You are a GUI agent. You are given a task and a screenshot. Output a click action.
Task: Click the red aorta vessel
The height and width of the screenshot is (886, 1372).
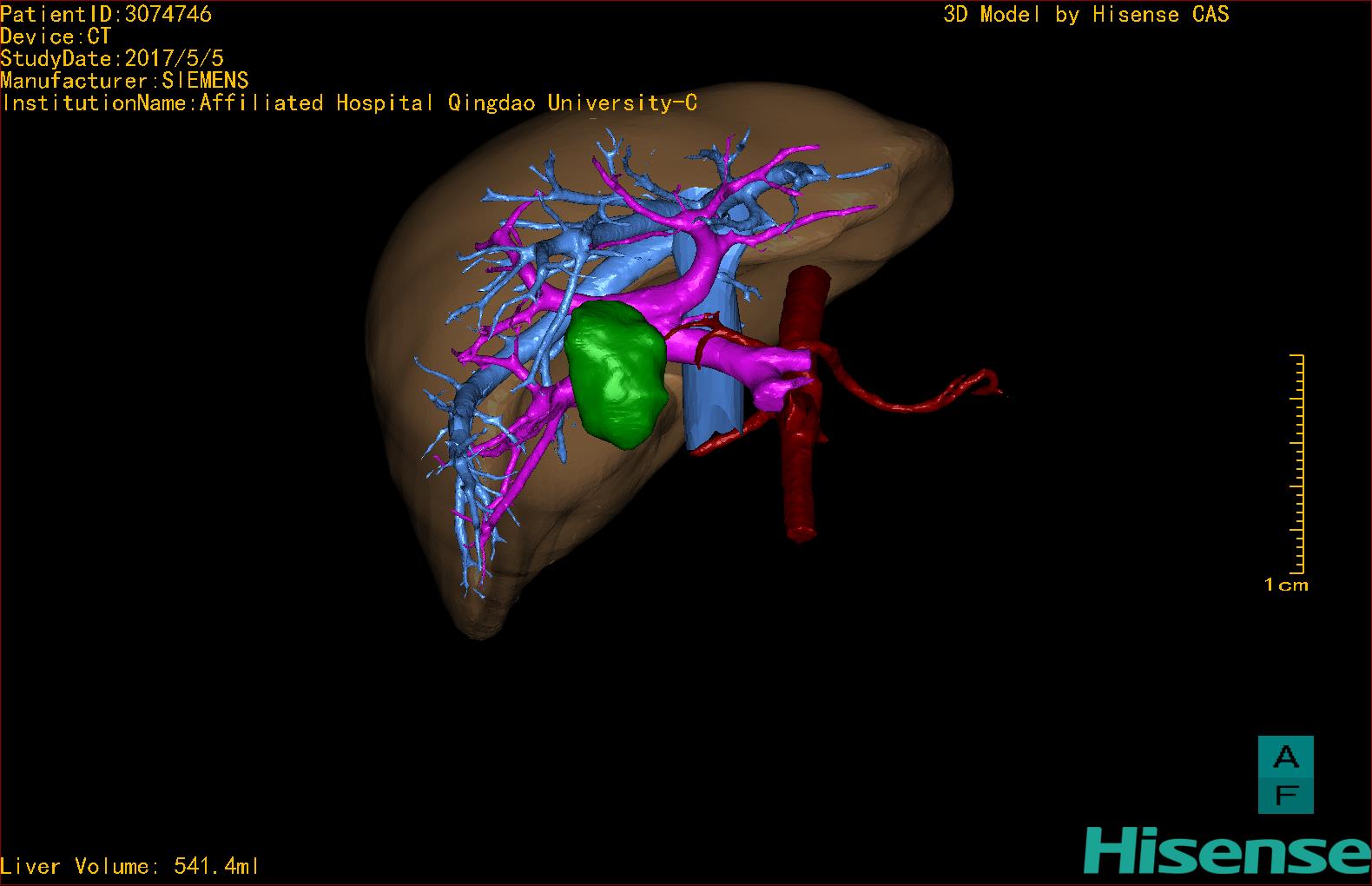(801, 486)
